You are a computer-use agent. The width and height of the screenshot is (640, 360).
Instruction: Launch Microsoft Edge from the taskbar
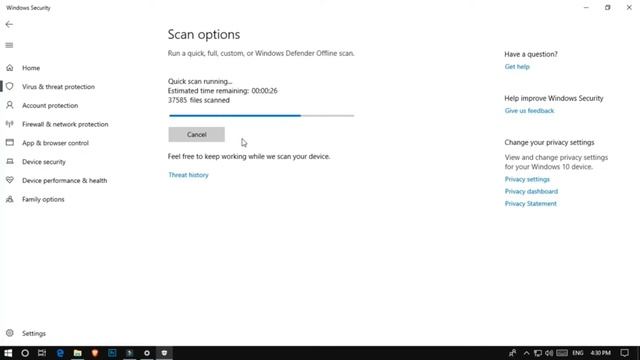tap(60, 353)
